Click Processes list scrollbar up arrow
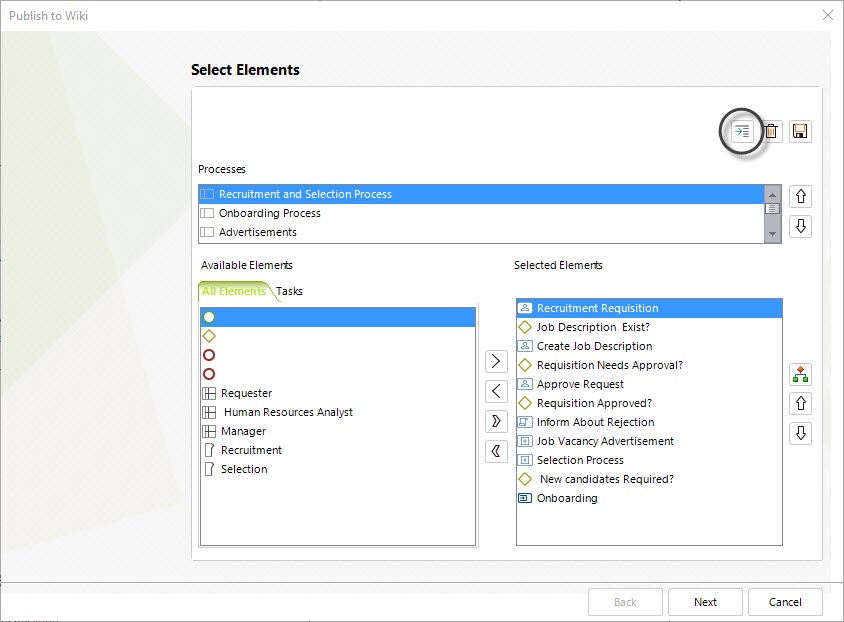This screenshot has height=622, width=844. tap(772, 194)
